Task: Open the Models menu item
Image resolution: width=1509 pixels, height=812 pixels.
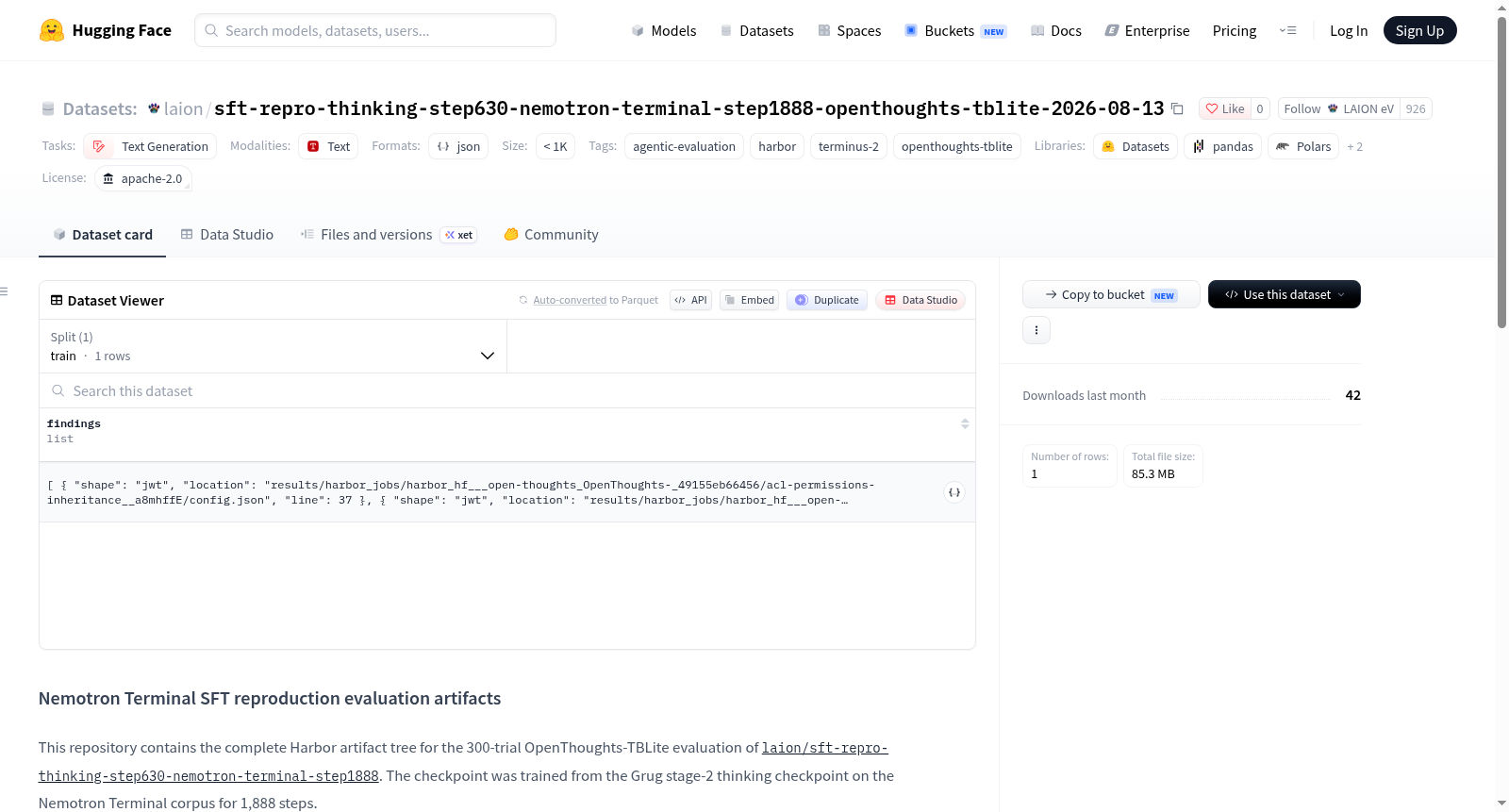Action: point(664,30)
